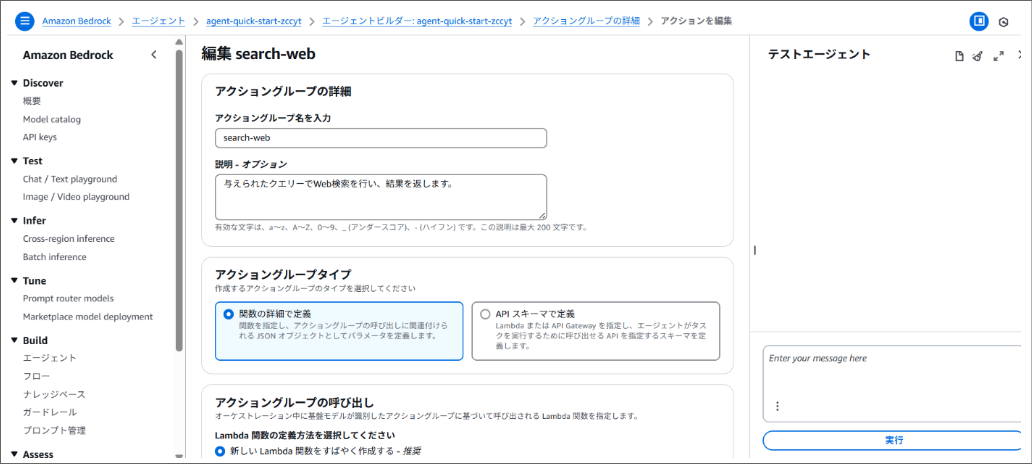Go to the Amazon Bedrock breadcrumb link
1032x464 pixels.
tap(77, 21)
